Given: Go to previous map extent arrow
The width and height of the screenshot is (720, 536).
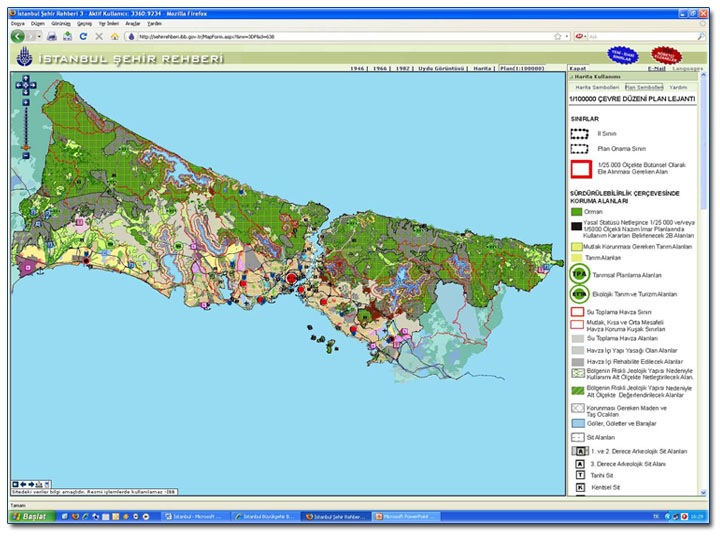Looking at the screenshot, I should [x=23, y=484].
